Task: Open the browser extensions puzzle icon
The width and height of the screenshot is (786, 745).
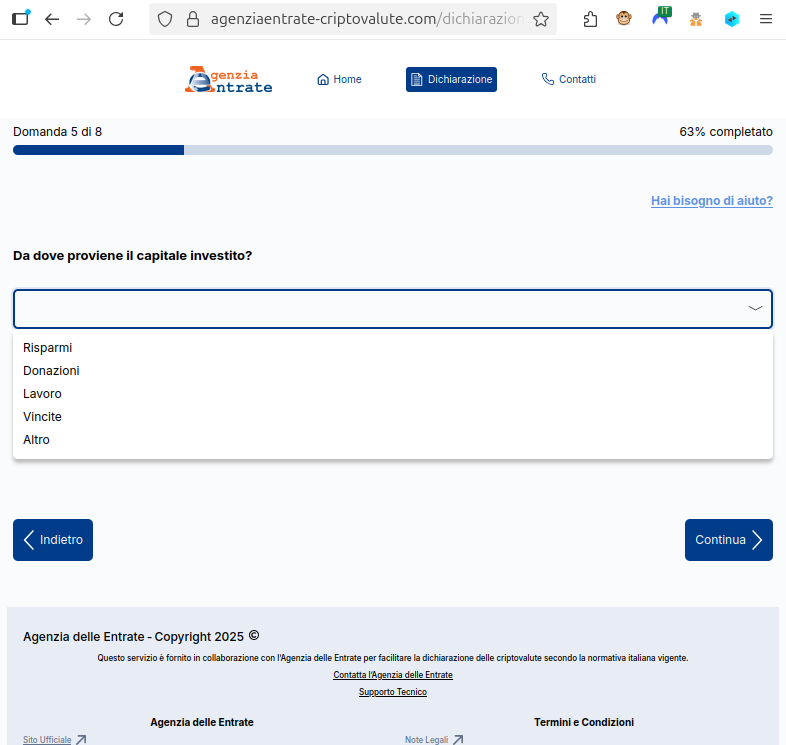Action: point(590,19)
